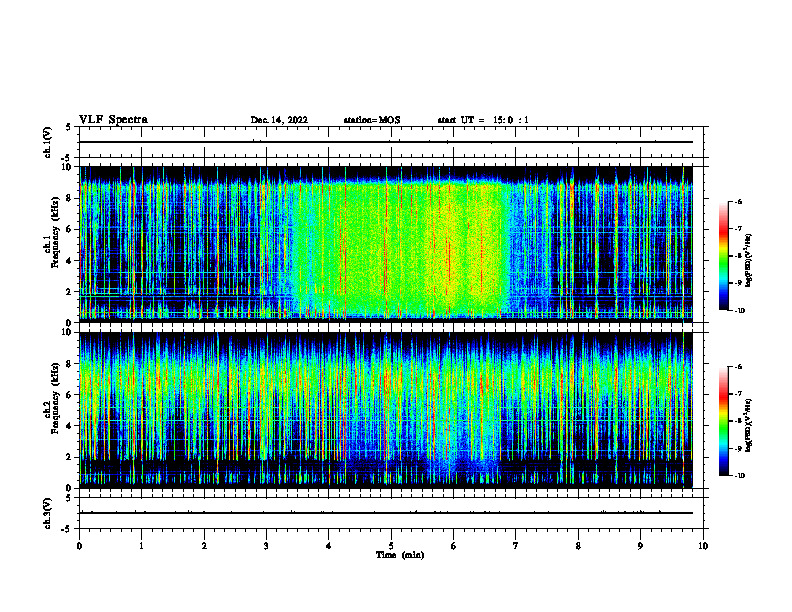
Task: Select the "-5" tick on ch.1(V) axis
Action: point(67,158)
